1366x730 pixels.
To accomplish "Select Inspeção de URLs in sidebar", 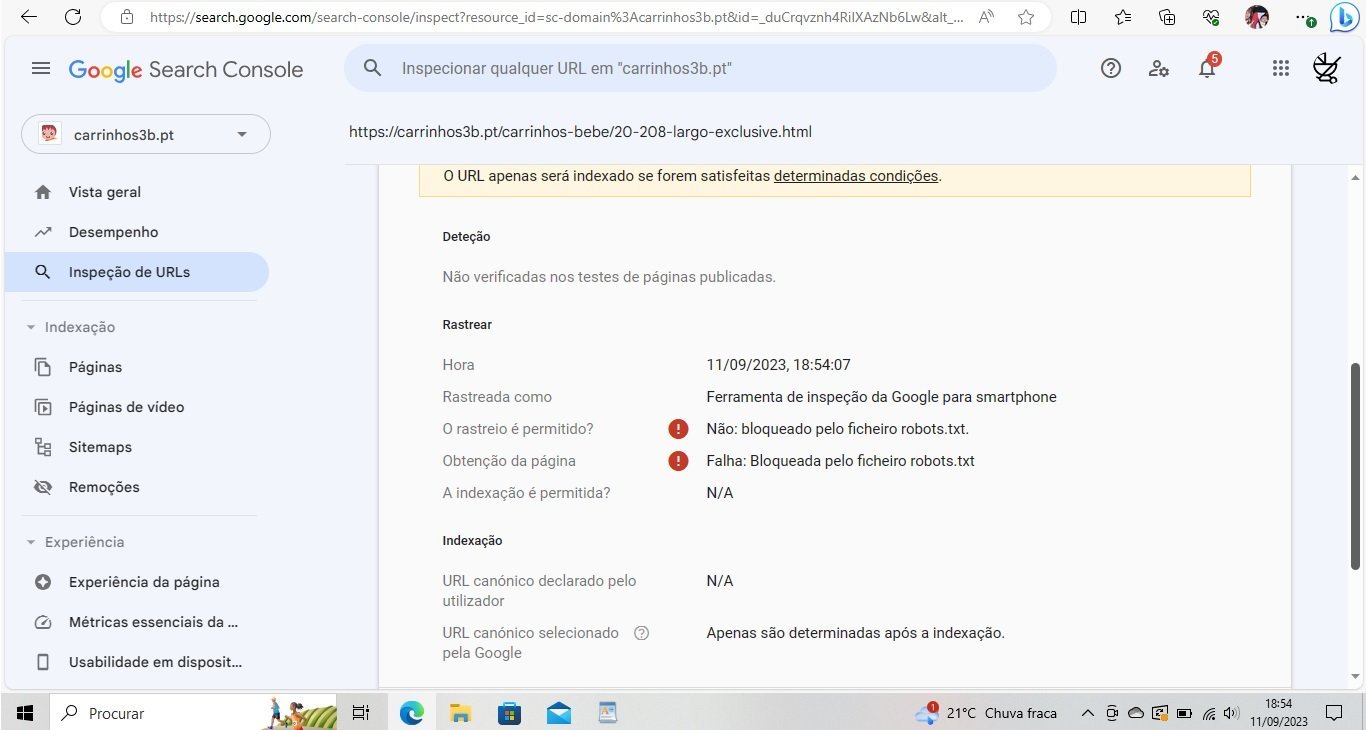I will click(x=137, y=272).
